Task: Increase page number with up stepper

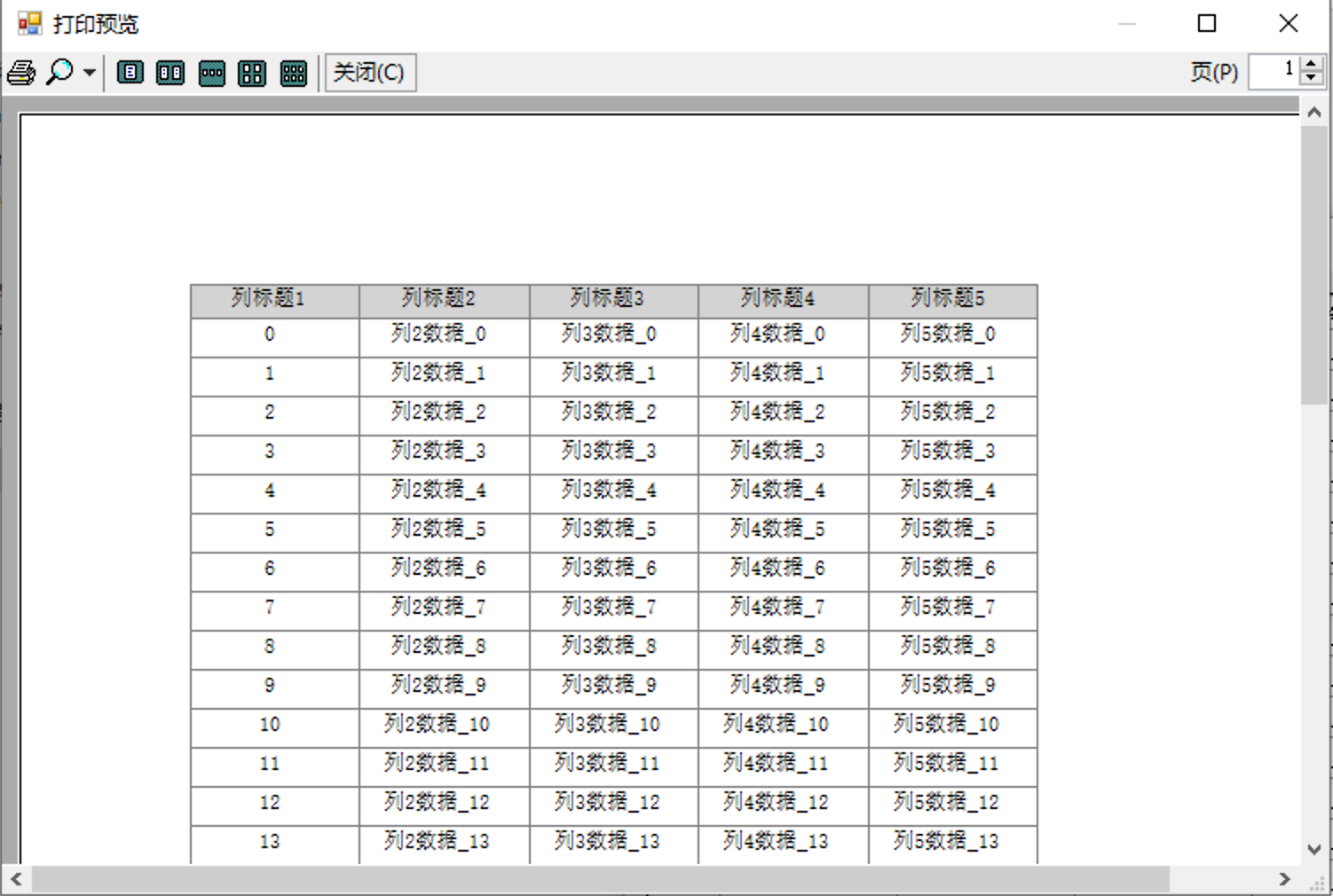Action: point(1312,64)
